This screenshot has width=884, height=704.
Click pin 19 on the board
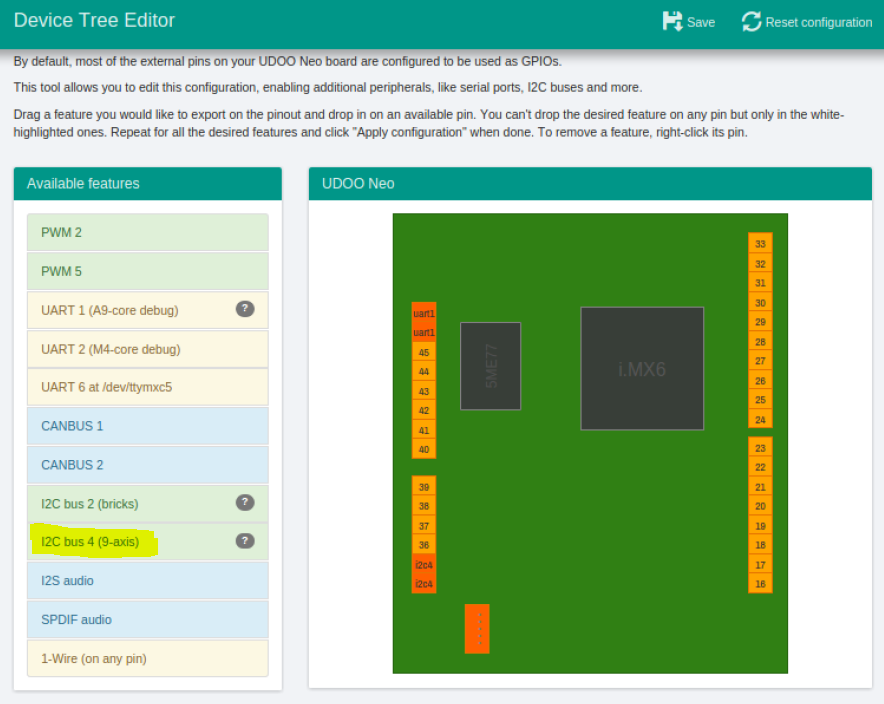[x=761, y=526]
